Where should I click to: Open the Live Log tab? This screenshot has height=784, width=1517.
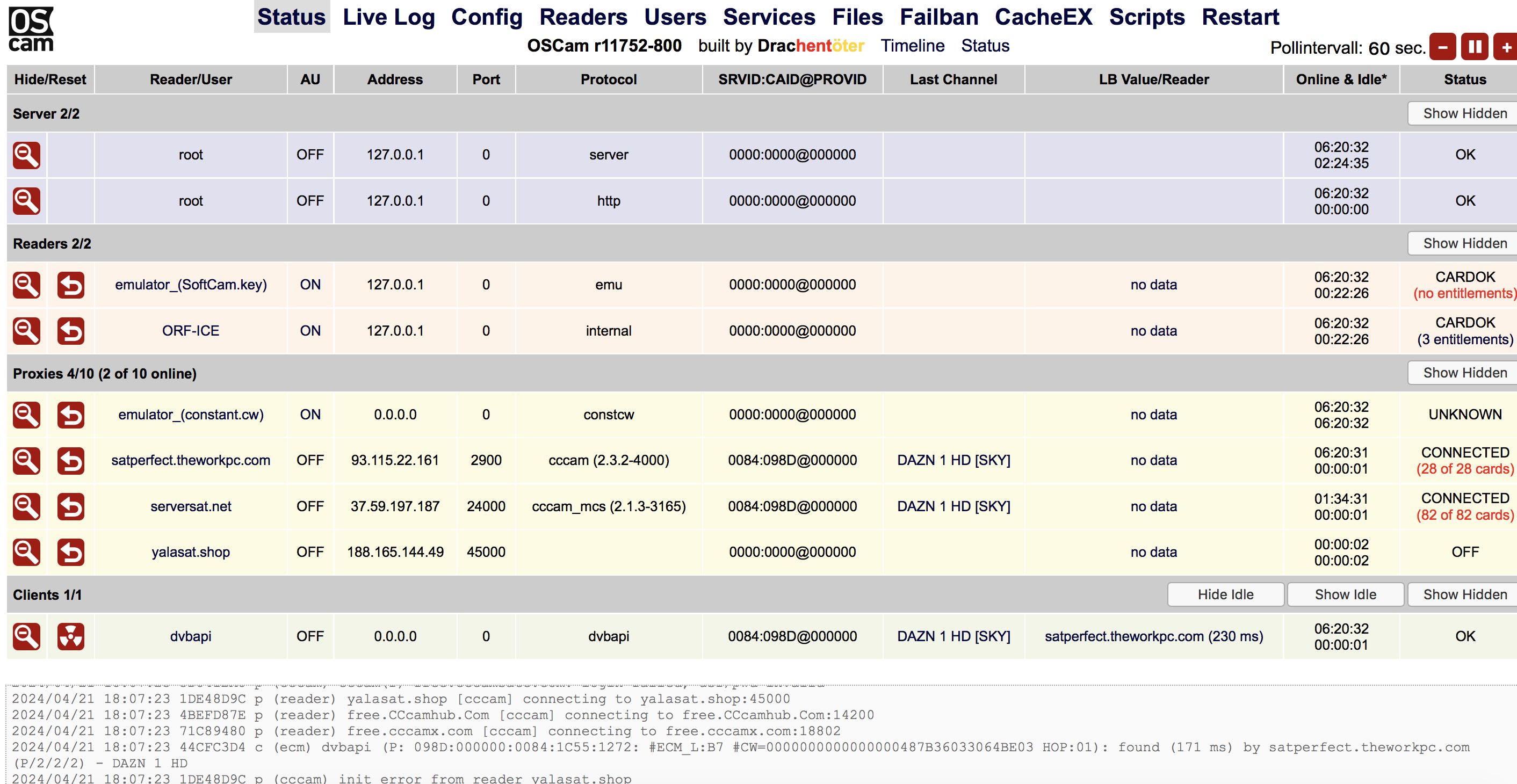click(x=389, y=17)
